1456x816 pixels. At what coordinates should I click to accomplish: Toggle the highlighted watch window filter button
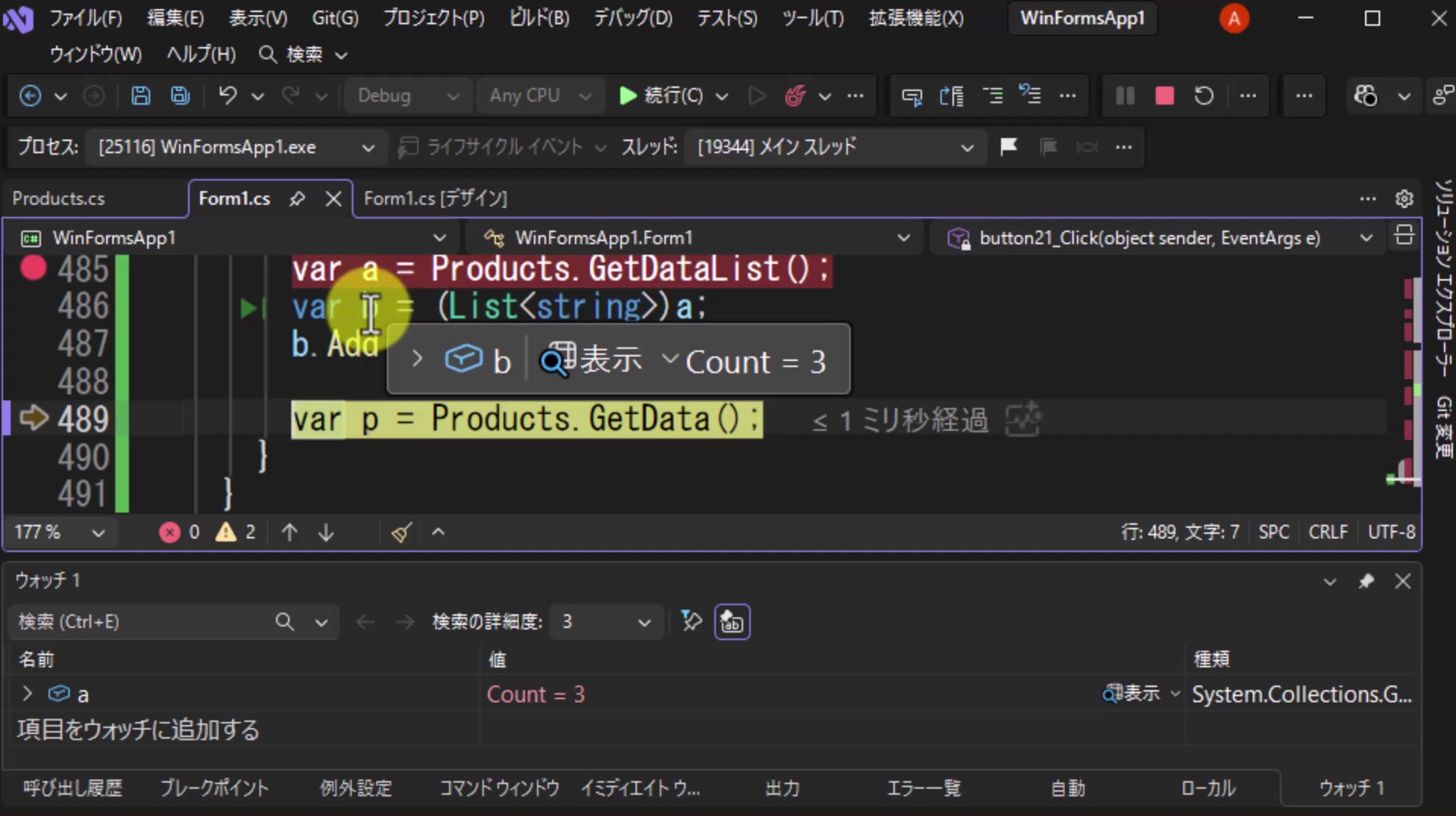click(x=732, y=622)
